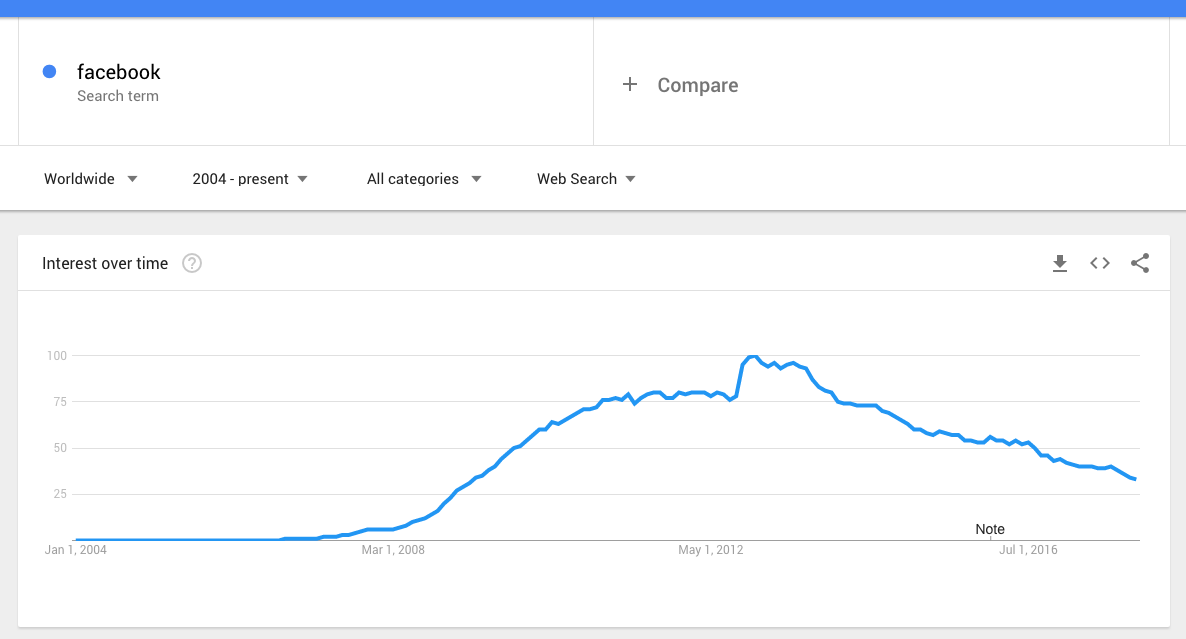The width and height of the screenshot is (1186, 639).
Task: Click the May 1, 2012 axis label
Action: click(710, 550)
